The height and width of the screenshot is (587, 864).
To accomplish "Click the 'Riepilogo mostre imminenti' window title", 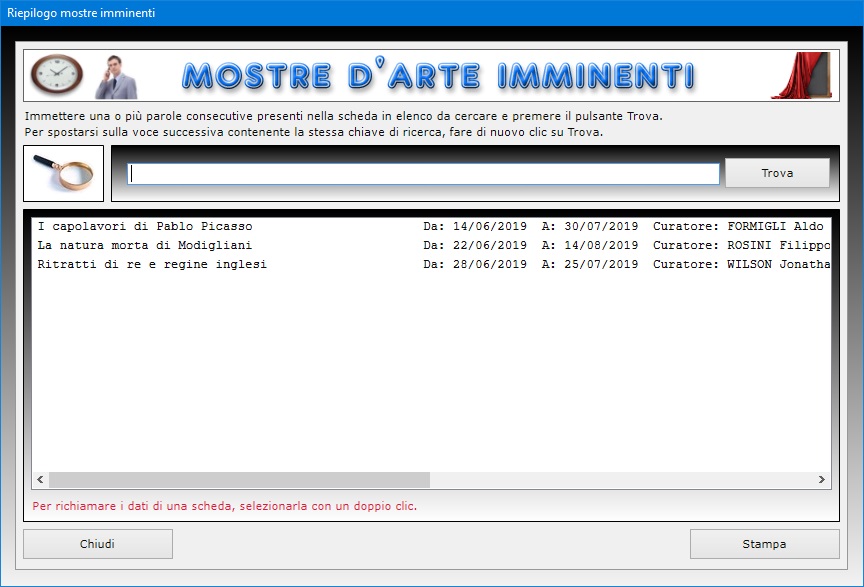I will point(81,13).
